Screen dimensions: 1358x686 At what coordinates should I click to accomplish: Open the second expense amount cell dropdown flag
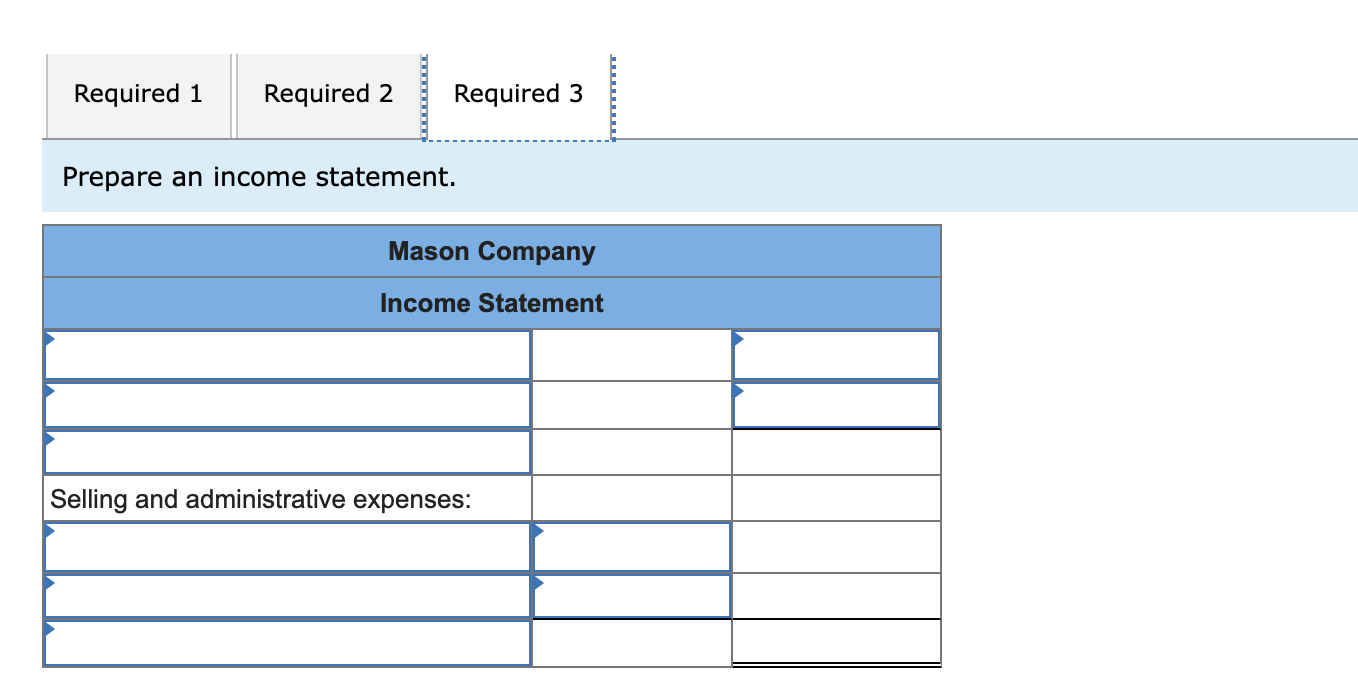point(538,581)
